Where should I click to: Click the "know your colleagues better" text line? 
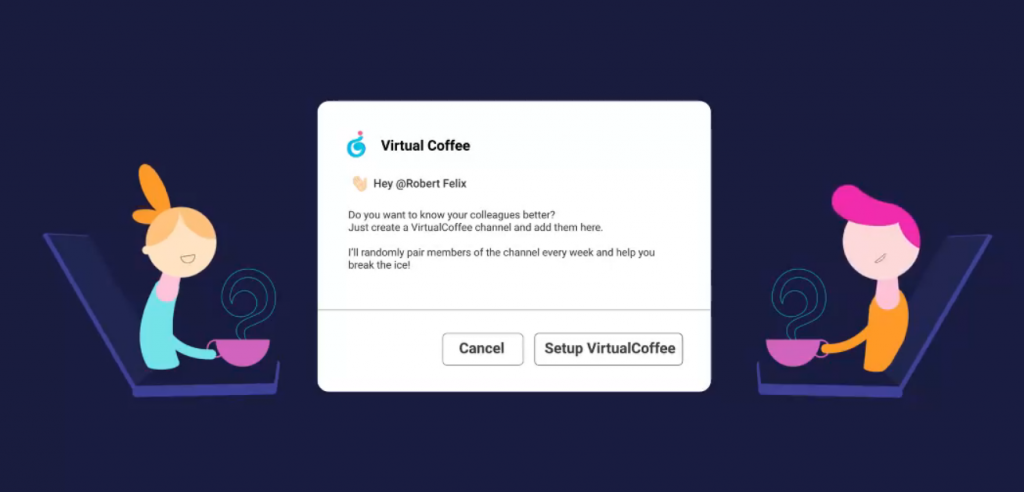pos(453,215)
